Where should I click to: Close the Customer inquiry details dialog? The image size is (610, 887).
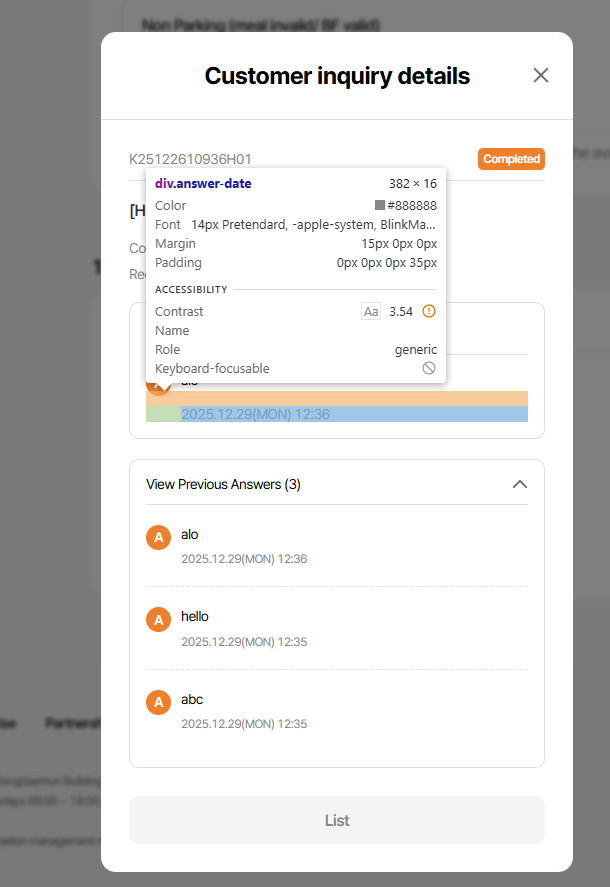(541, 75)
